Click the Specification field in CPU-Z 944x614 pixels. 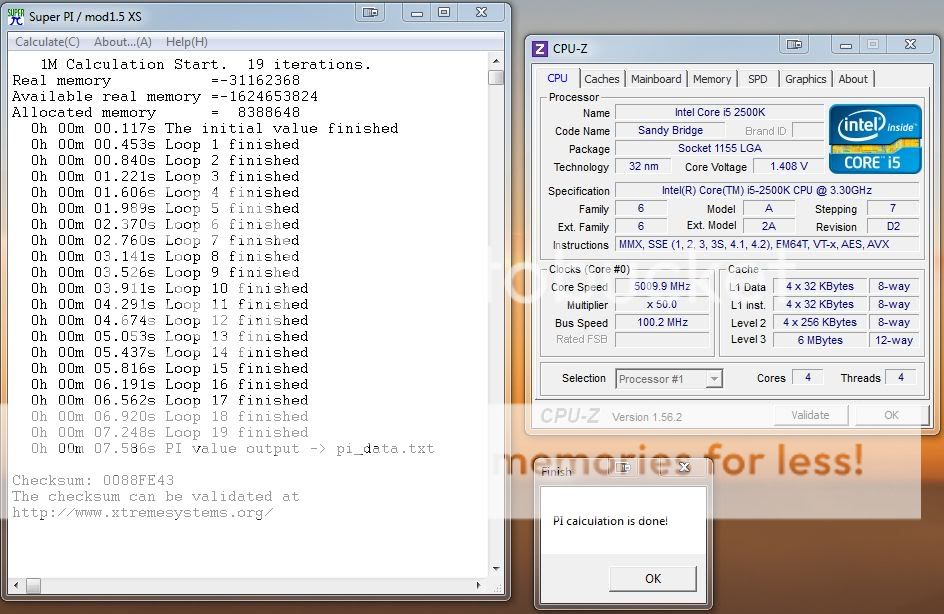[766, 190]
